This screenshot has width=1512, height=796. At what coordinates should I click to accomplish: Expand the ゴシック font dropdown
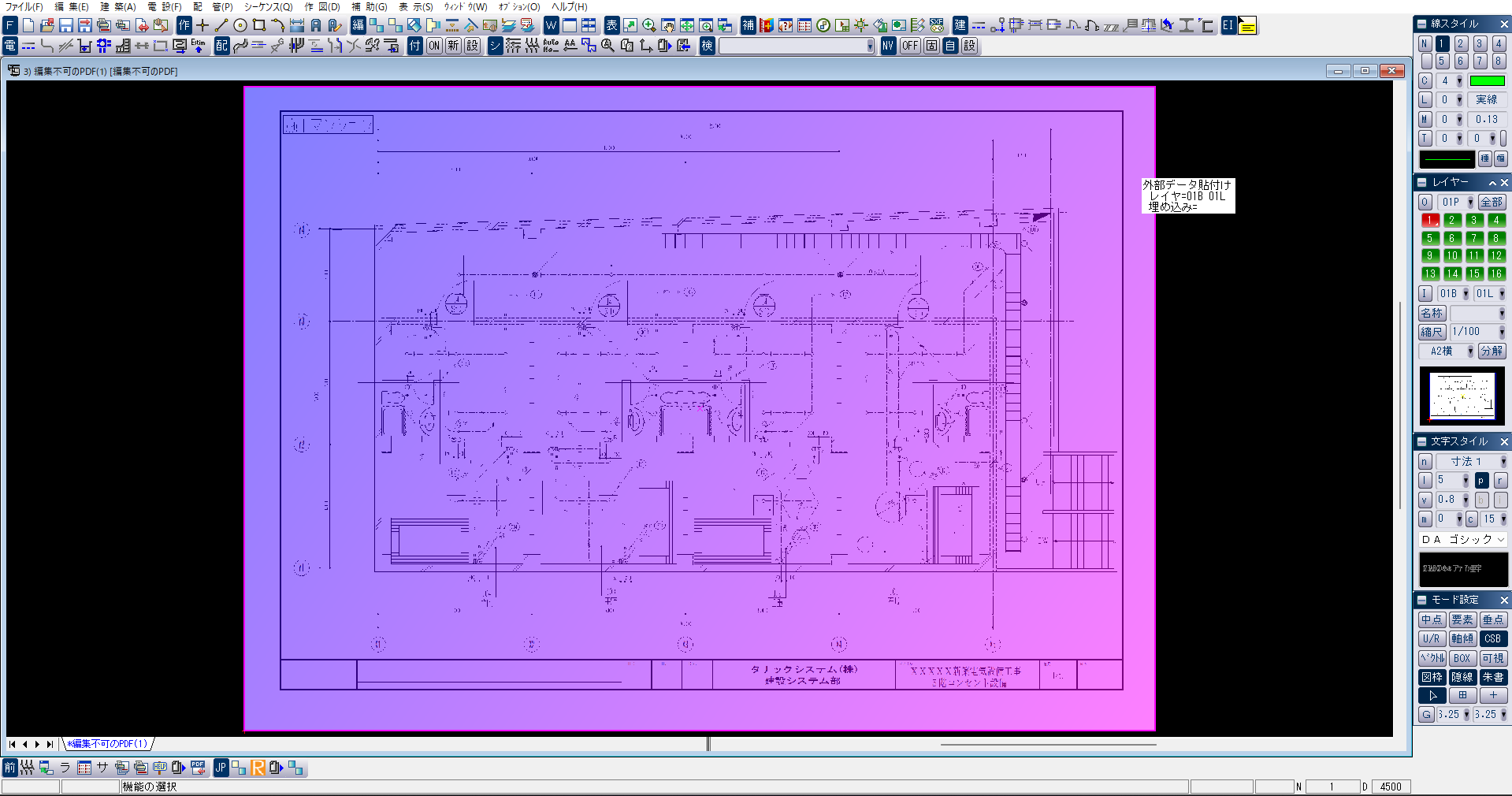click(x=1500, y=540)
